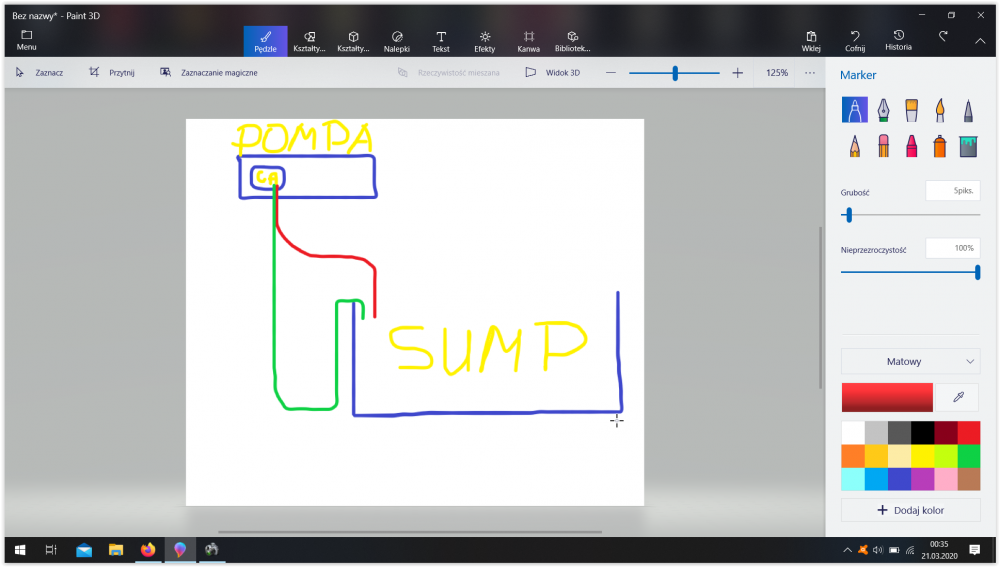1000x567 pixels.
Task: Pick the Eraser tool
Action: point(884,147)
